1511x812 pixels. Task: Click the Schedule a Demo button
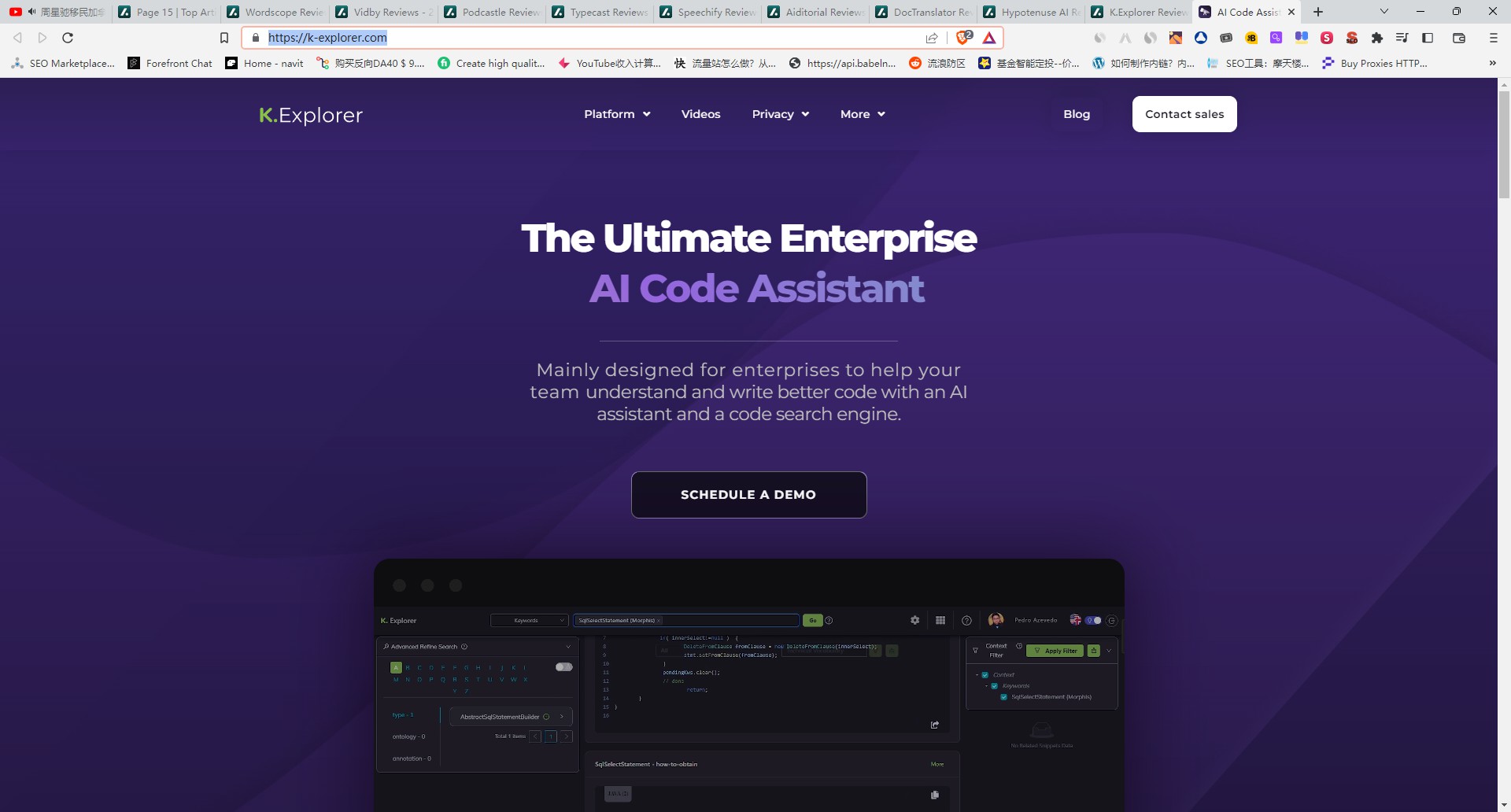pyautogui.click(x=748, y=495)
